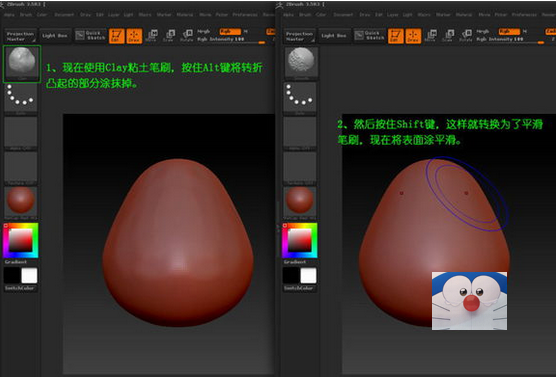Activate Move mode in left ZBrush window
Viewport: 557px width, 380px height.
coord(152,36)
